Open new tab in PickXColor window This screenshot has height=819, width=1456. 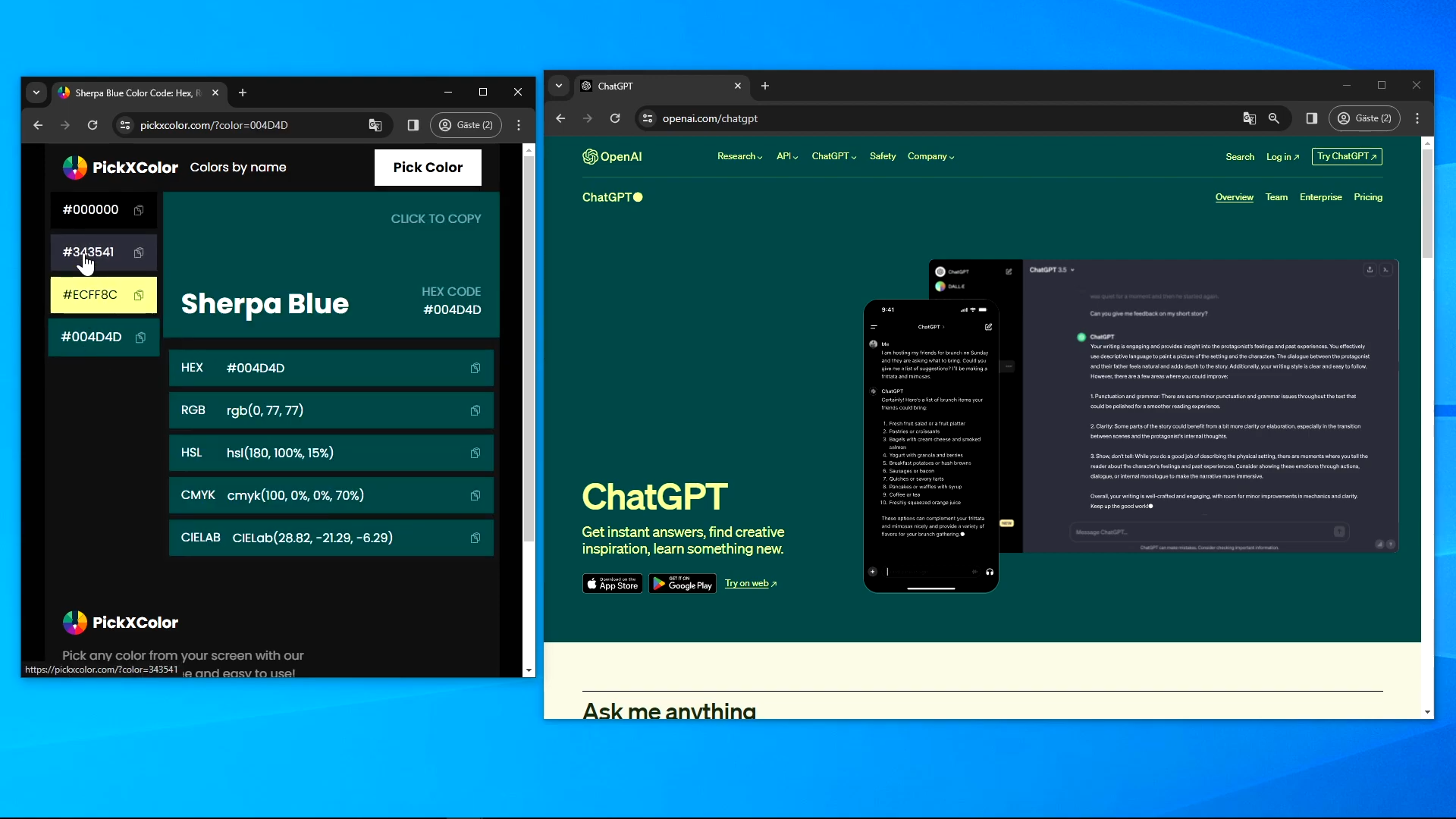click(x=243, y=93)
